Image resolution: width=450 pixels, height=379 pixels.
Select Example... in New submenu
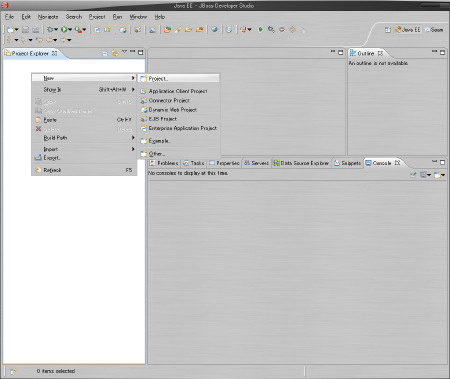point(179,141)
